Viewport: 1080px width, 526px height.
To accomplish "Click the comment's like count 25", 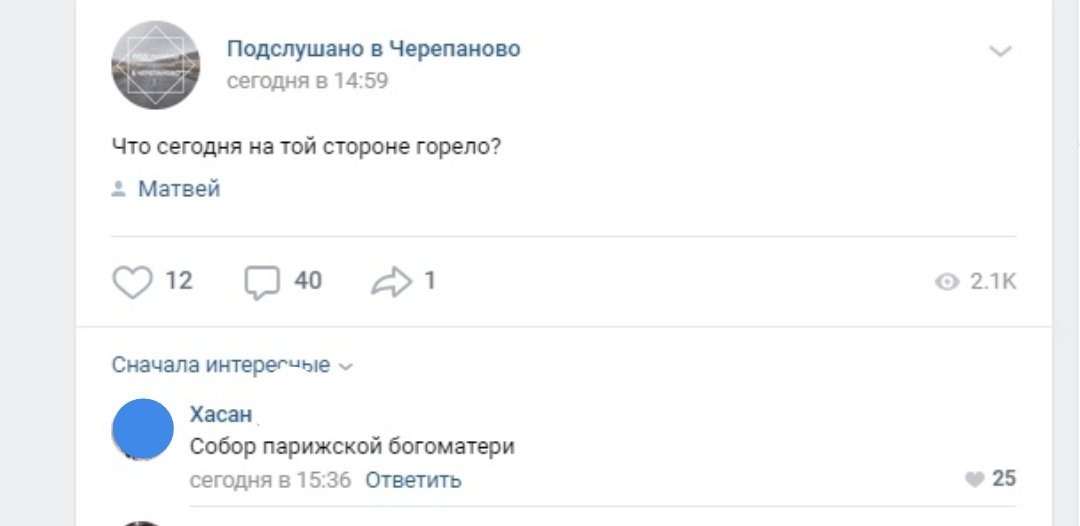I will (1004, 479).
